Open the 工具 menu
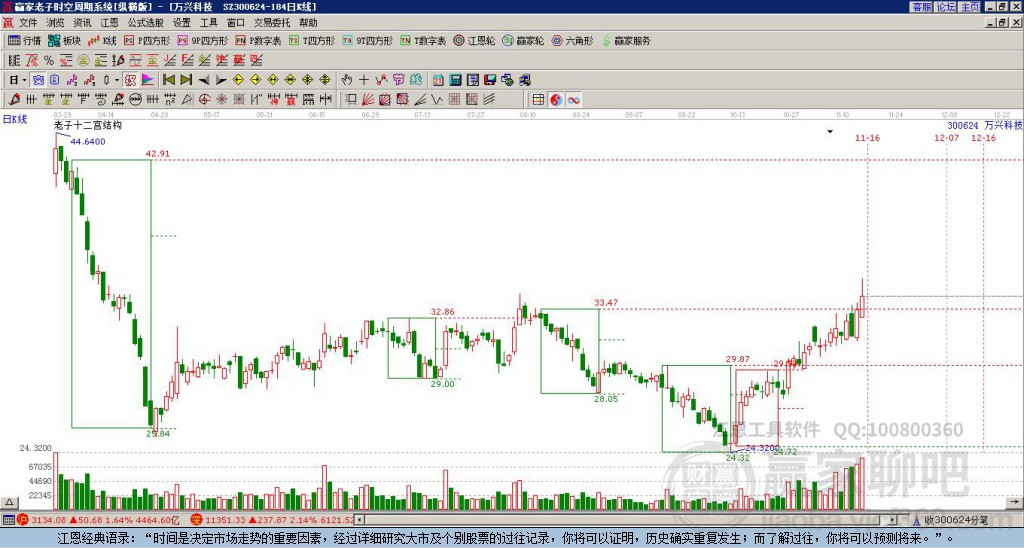The width and height of the screenshot is (1024, 548). point(208,23)
